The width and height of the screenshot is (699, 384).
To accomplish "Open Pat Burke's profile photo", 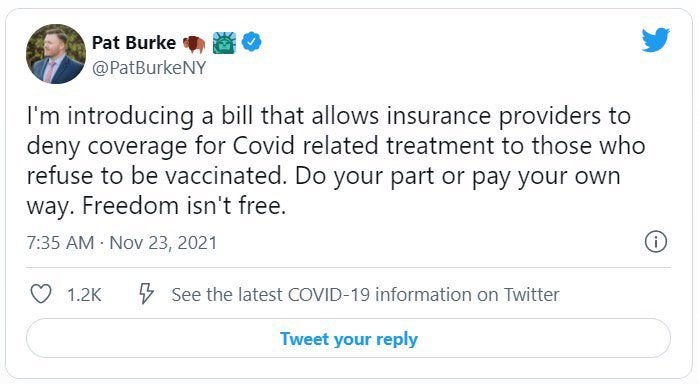I will point(56,54).
